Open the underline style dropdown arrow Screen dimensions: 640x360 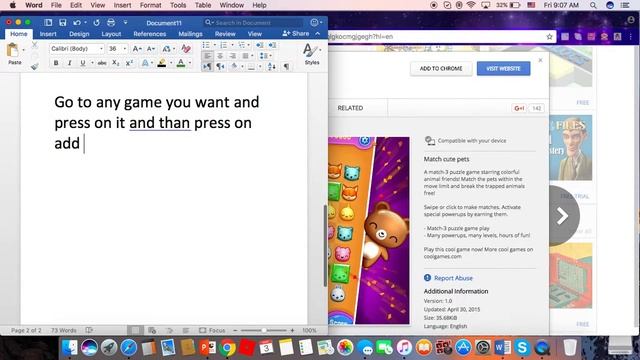[x=92, y=63]
